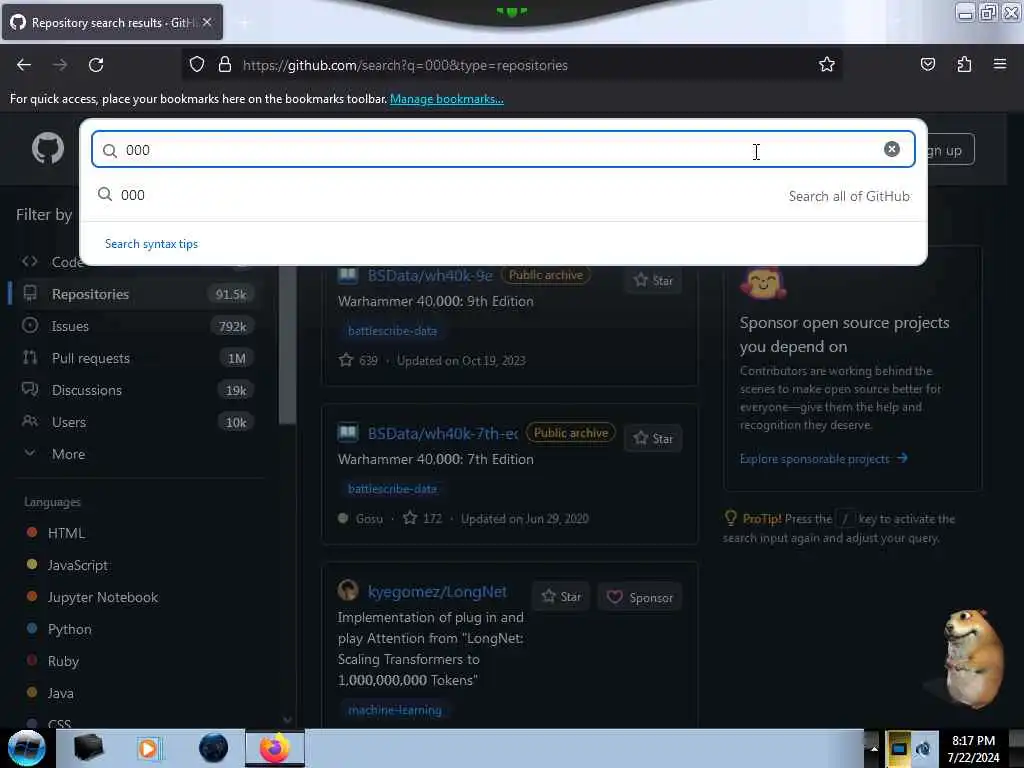1024x768 pixels.
Task: Click the GitHub Octocat logo
Action: coord(48,148)
